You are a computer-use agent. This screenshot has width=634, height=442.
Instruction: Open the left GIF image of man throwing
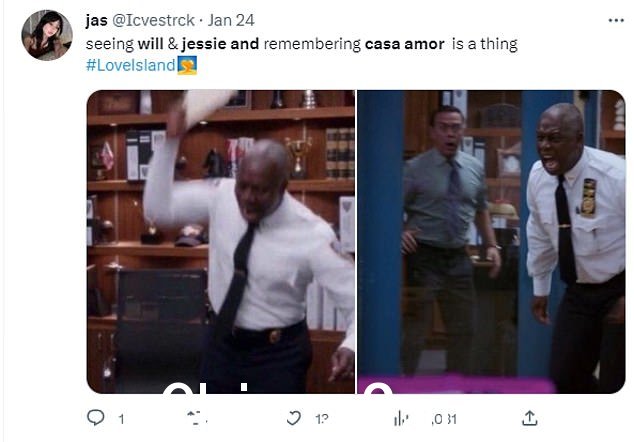(221, 241)
